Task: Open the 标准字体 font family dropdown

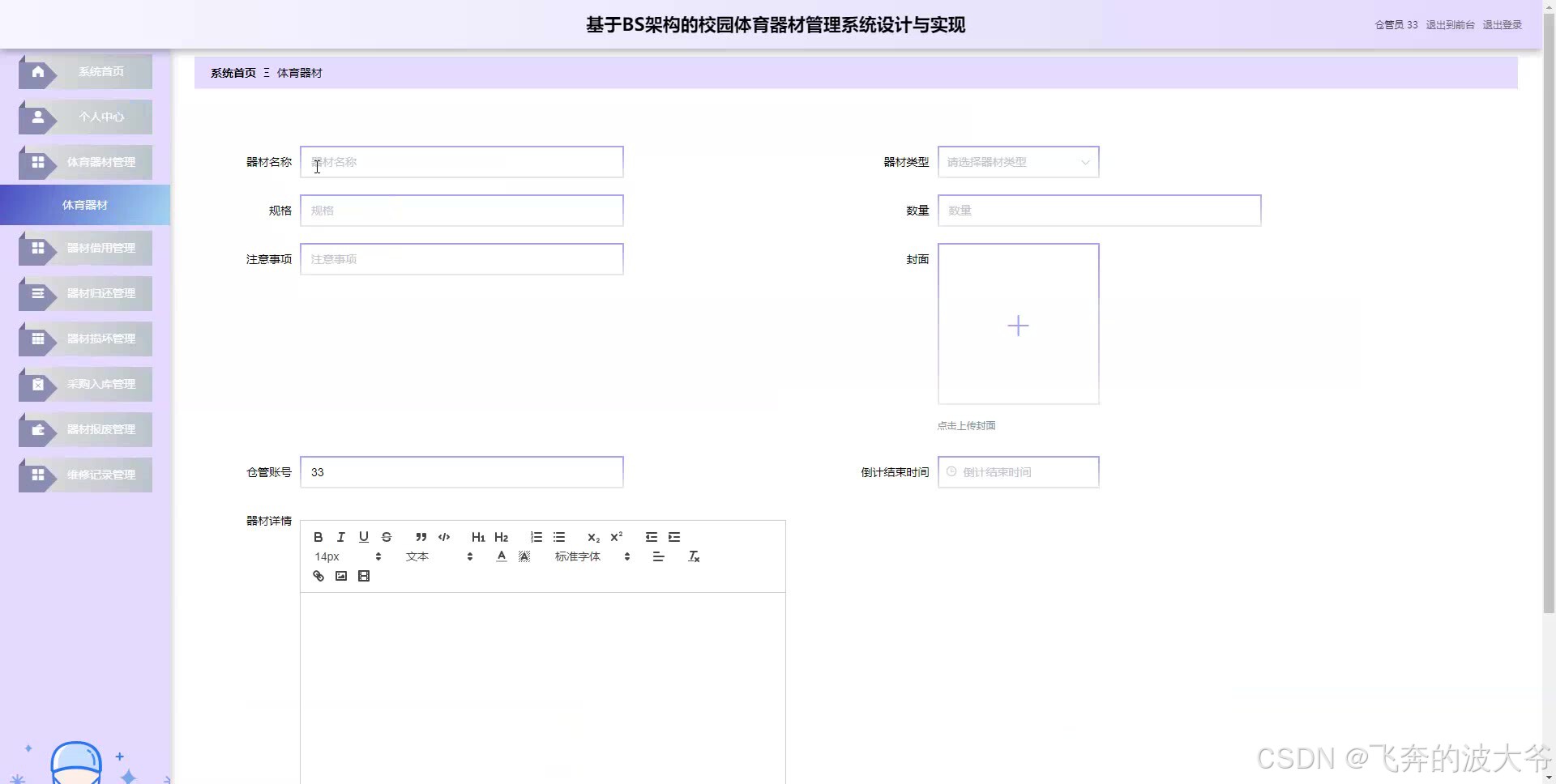Action: 592,556
